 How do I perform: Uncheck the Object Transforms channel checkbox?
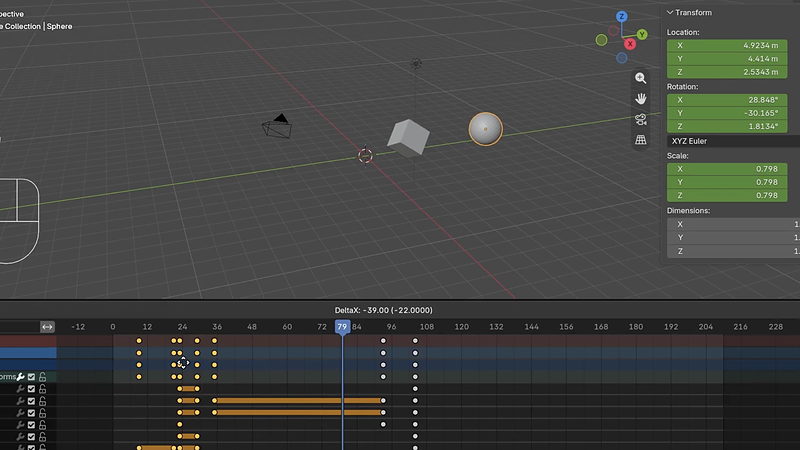tap(32, 377)
